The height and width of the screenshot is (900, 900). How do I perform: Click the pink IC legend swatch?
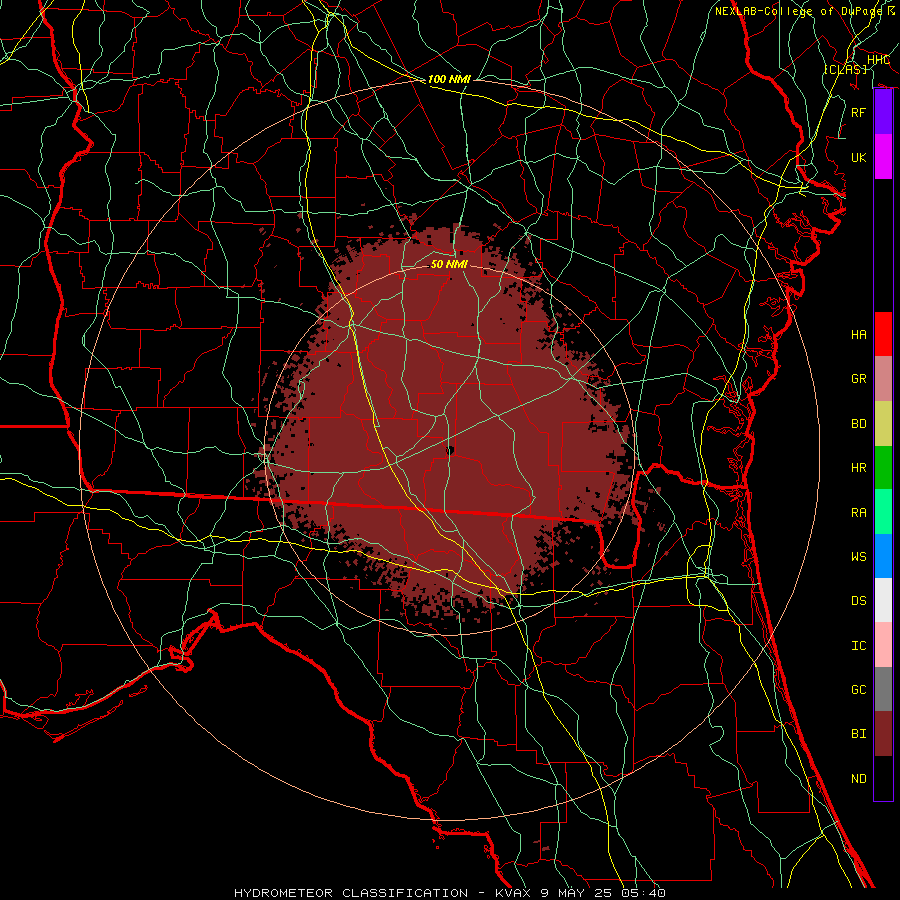(883, 645)
